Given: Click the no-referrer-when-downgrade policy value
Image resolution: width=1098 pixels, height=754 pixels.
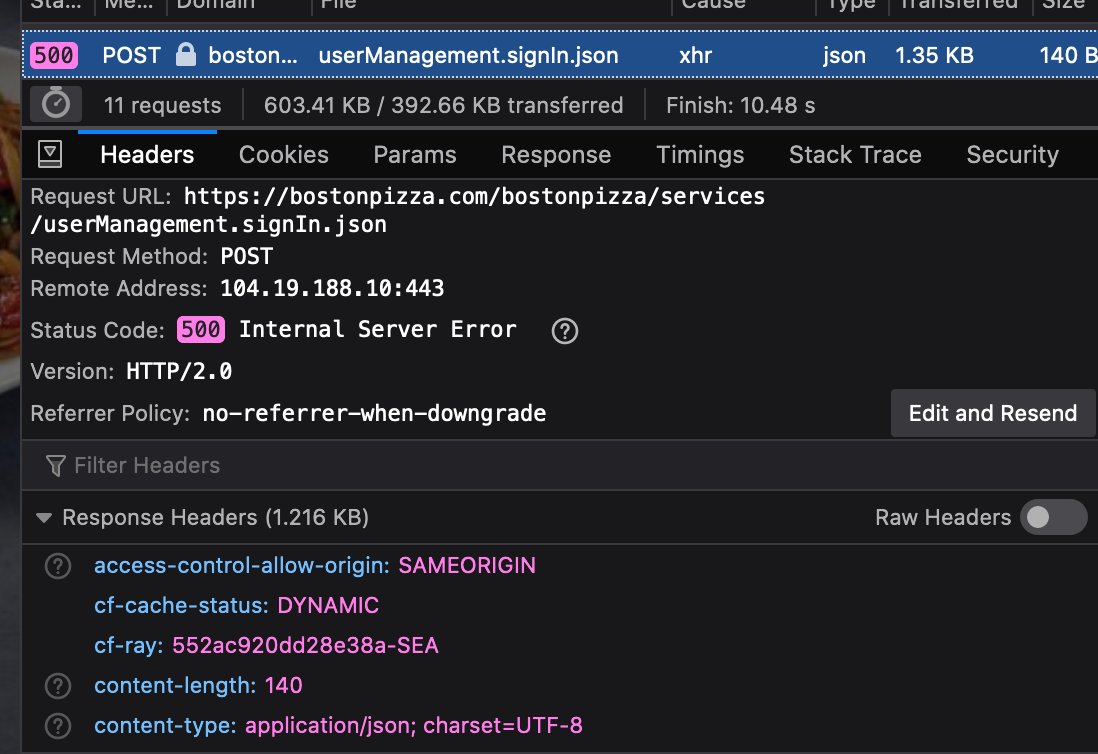Looking at the screenshot, I should 374,413.
